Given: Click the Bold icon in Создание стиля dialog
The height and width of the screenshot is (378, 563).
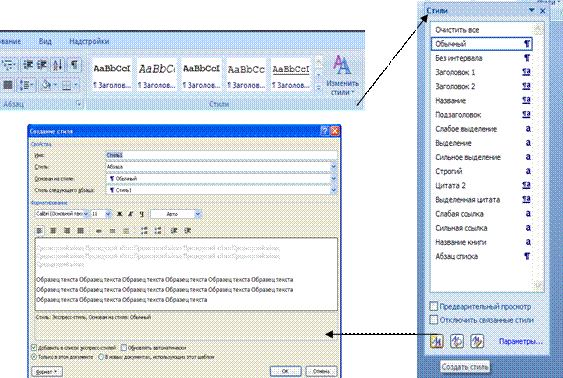Looking at the screenshot, I should (x=120, y=214).
